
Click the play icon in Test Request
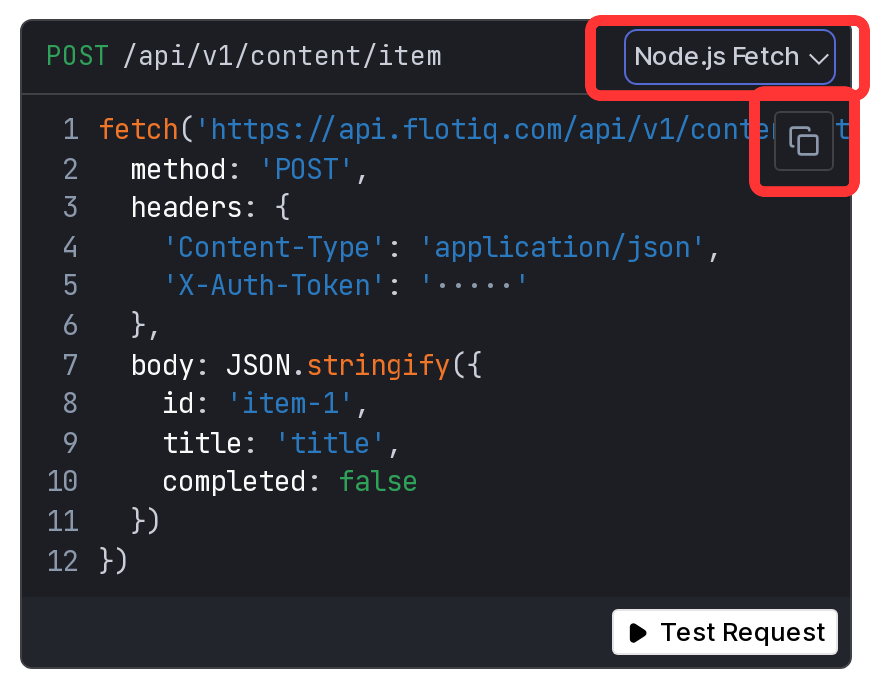pyautogui.click(x=638, y=632)
